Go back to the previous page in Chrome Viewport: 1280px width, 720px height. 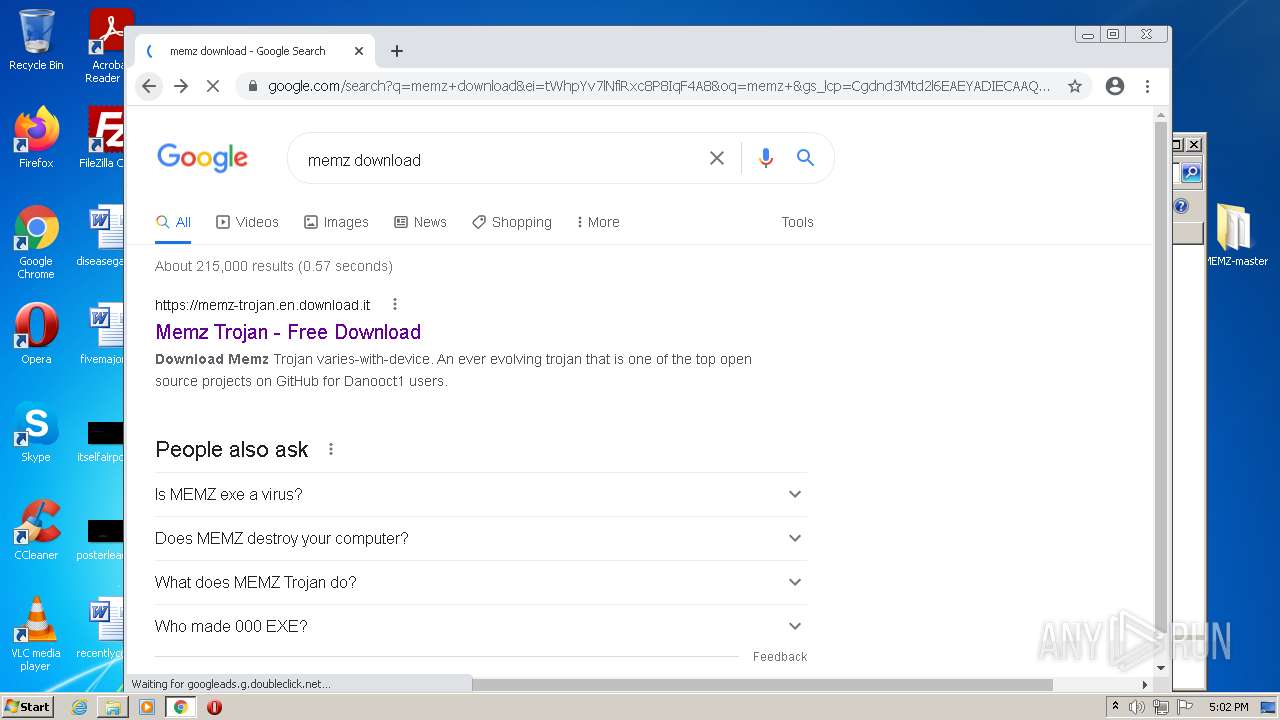(149, 86)
